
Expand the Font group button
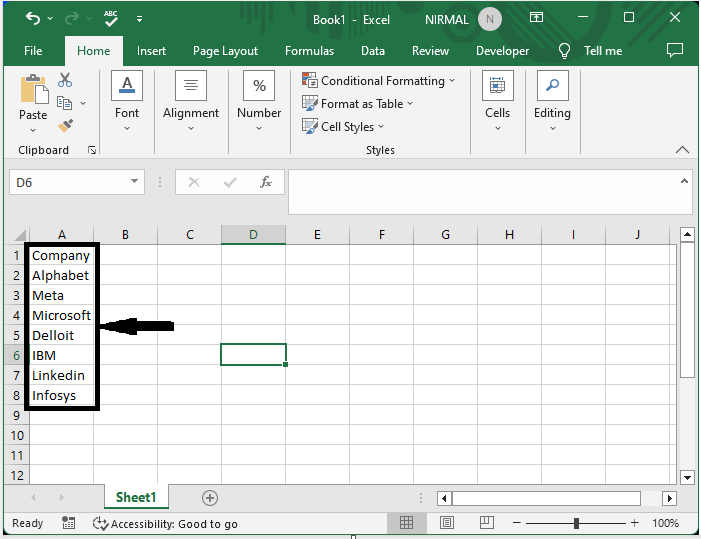click(127, 101)
